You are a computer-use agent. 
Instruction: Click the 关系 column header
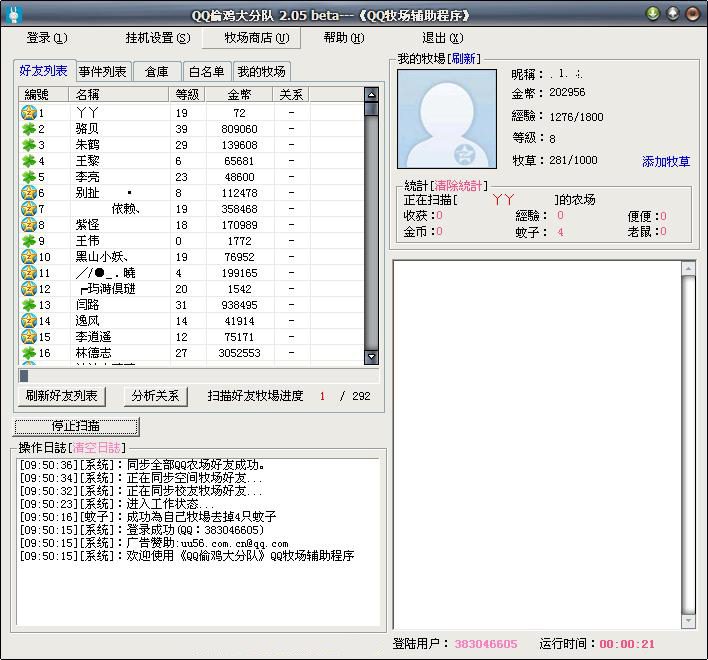[x=291, y=95]
